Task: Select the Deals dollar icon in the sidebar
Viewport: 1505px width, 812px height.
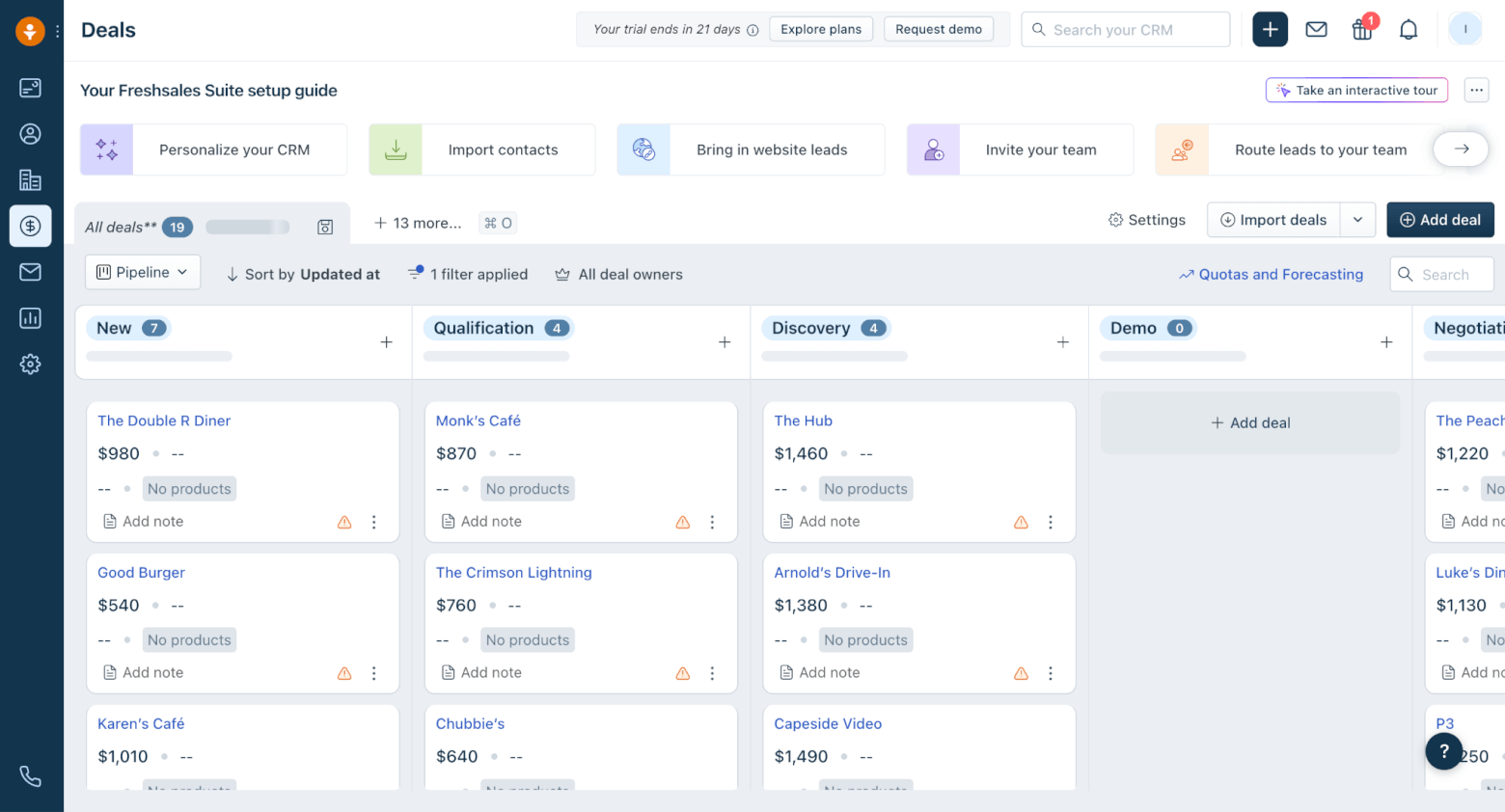Action: click(x=31, y=226)
